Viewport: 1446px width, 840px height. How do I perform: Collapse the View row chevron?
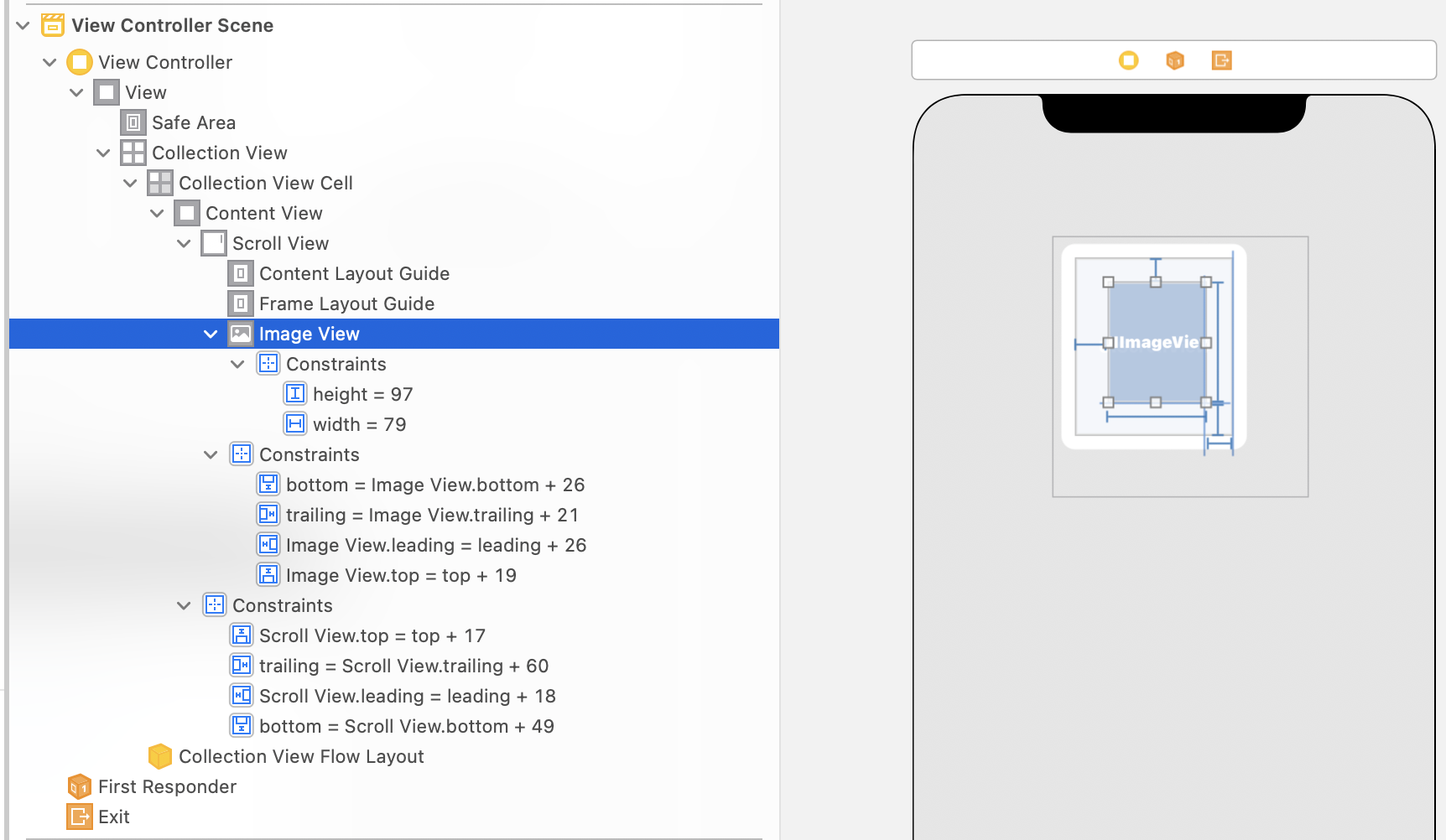[x=77, y=93]
